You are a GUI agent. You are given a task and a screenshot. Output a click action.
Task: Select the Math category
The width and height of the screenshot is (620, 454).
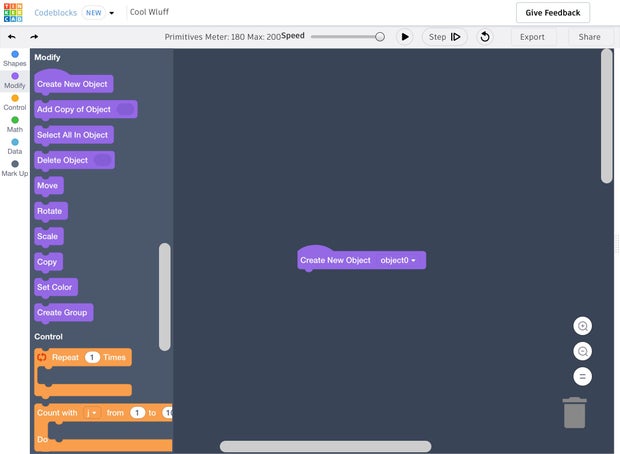point(15,124)
